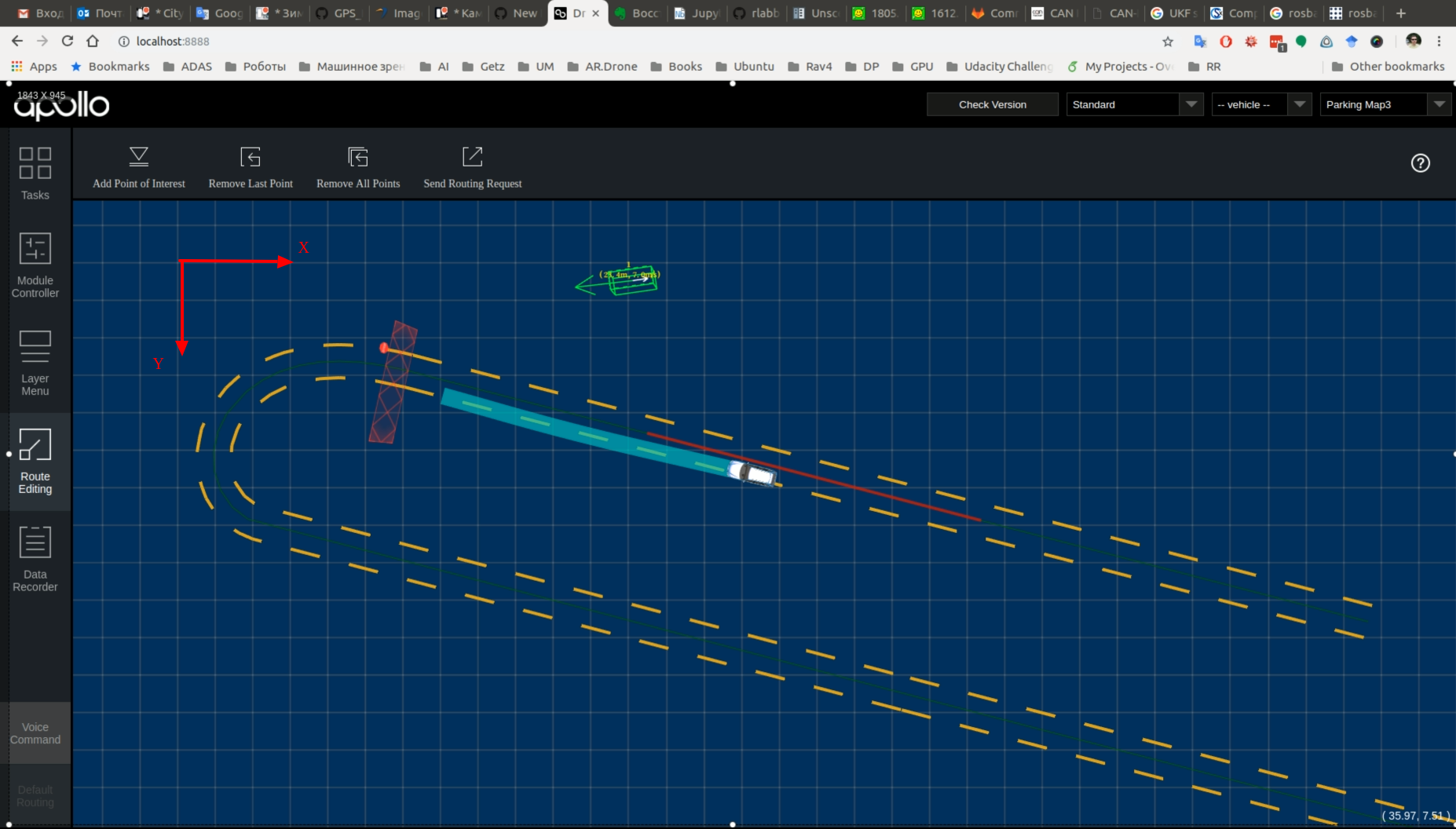Open Other bookmarks folder
The width and height of the screenshot is (1456, 829).
pyautogui.click(x=1388, y=67)
